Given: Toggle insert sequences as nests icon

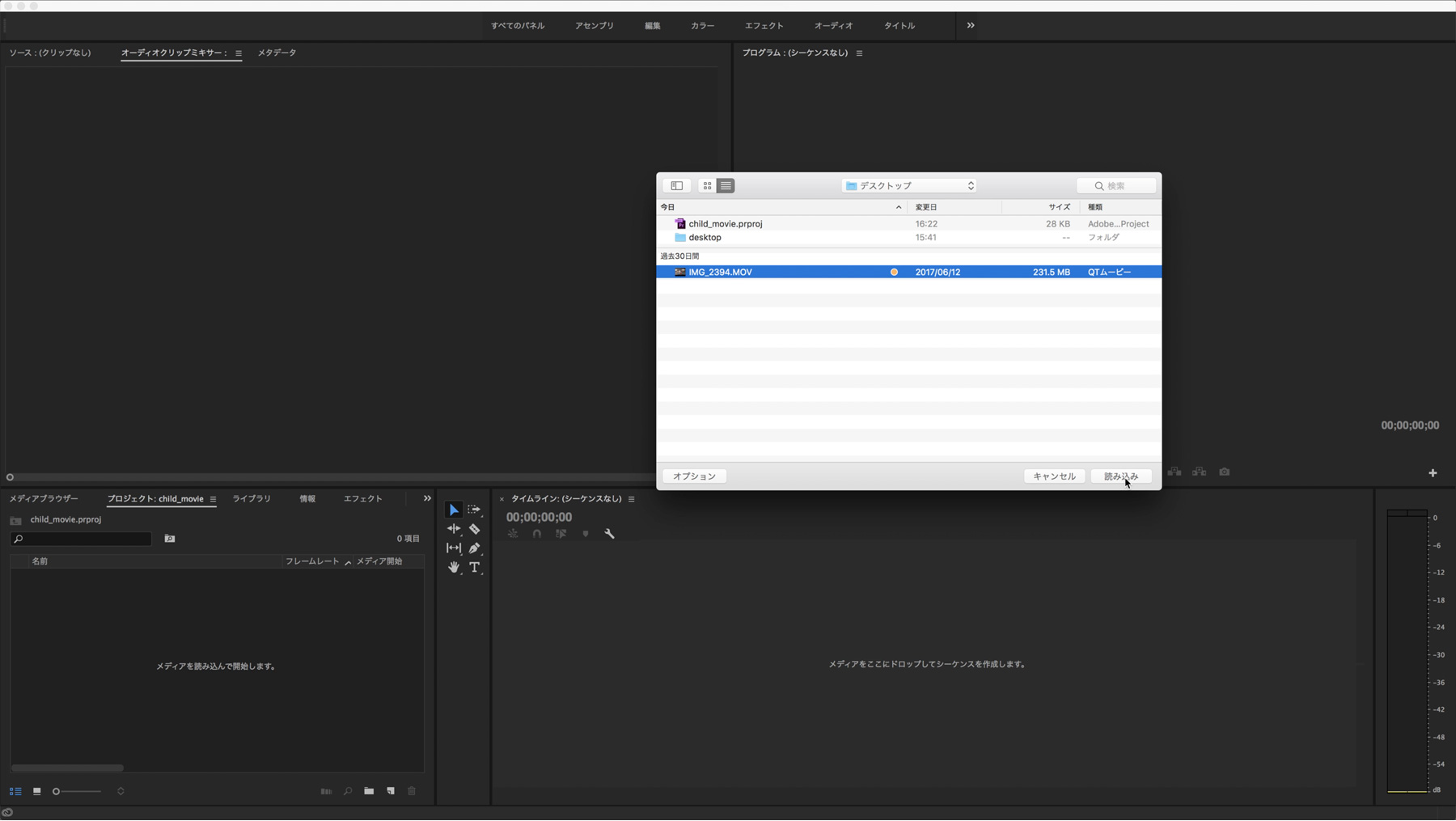Looking at the screenshot, I should pos(513,534).
